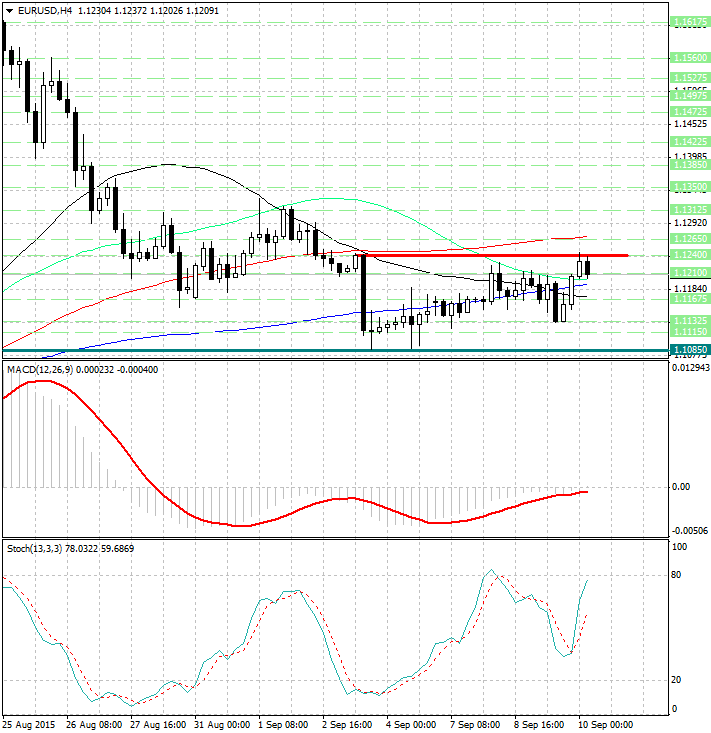
Task: Click the 1.14725 price level label
Action: [690, 112]
